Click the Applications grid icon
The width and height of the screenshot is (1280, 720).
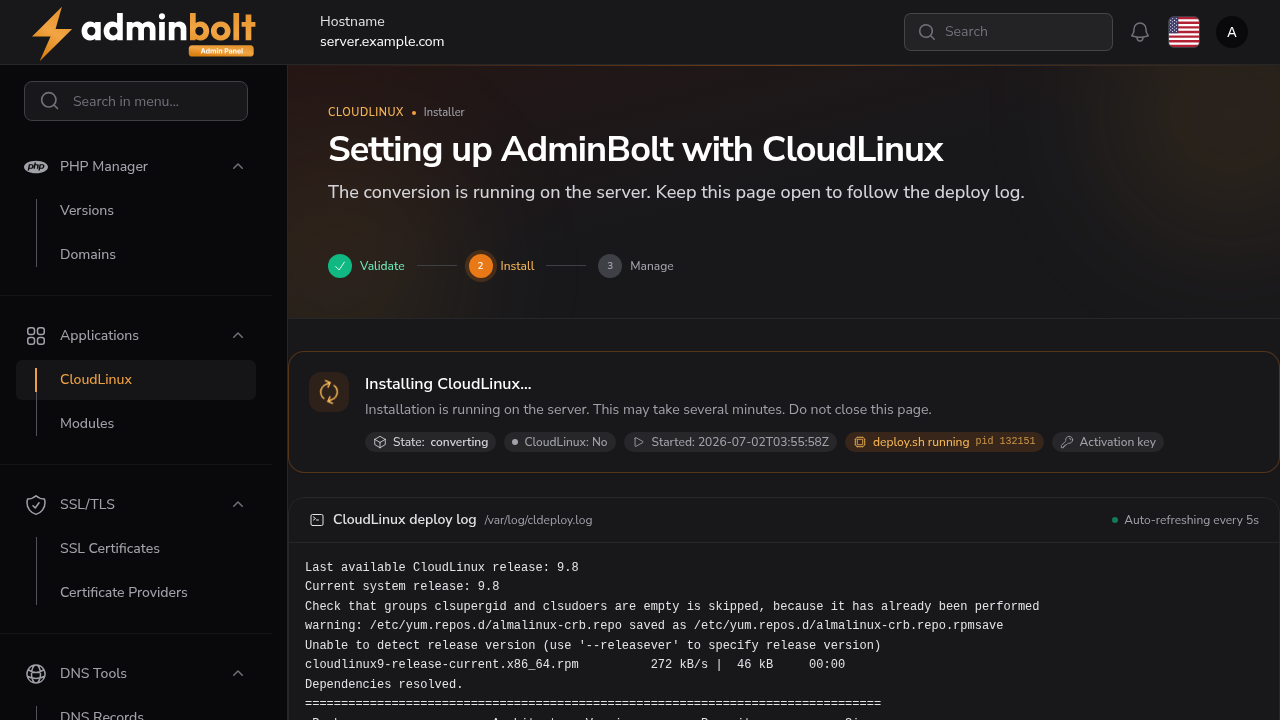pos(36,335)
